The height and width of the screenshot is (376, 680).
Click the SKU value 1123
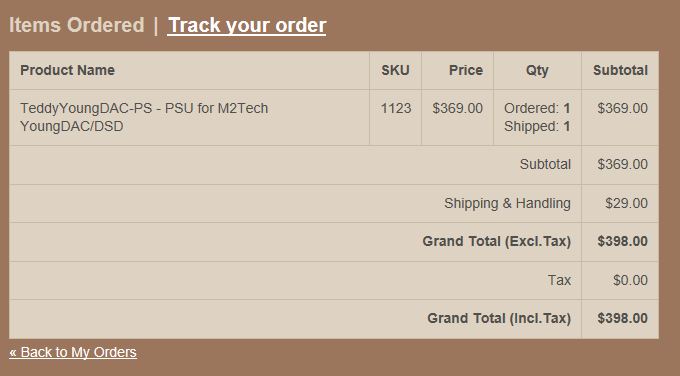tap(396, 108)
